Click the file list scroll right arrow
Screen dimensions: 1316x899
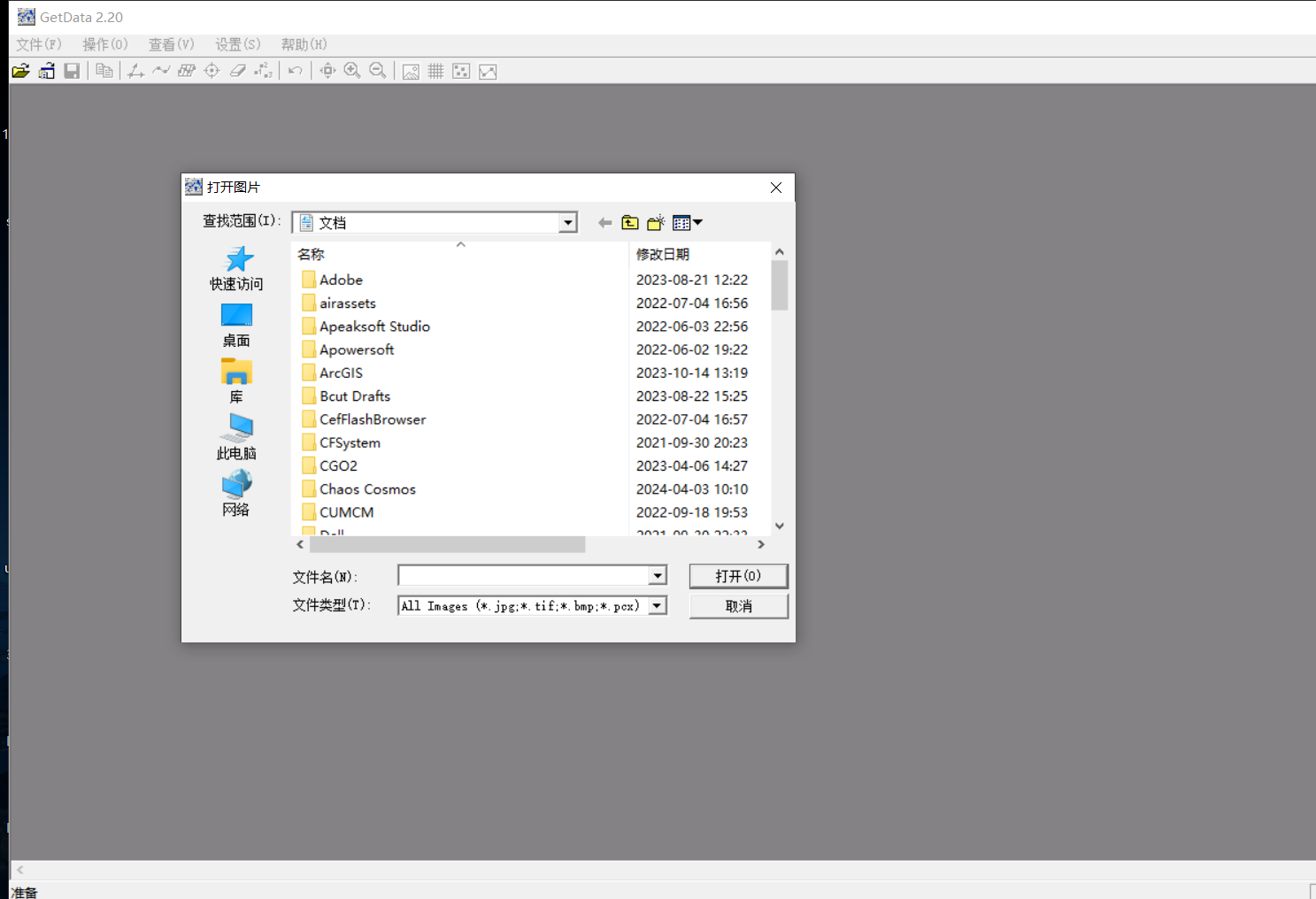click(x=761, y=544)
